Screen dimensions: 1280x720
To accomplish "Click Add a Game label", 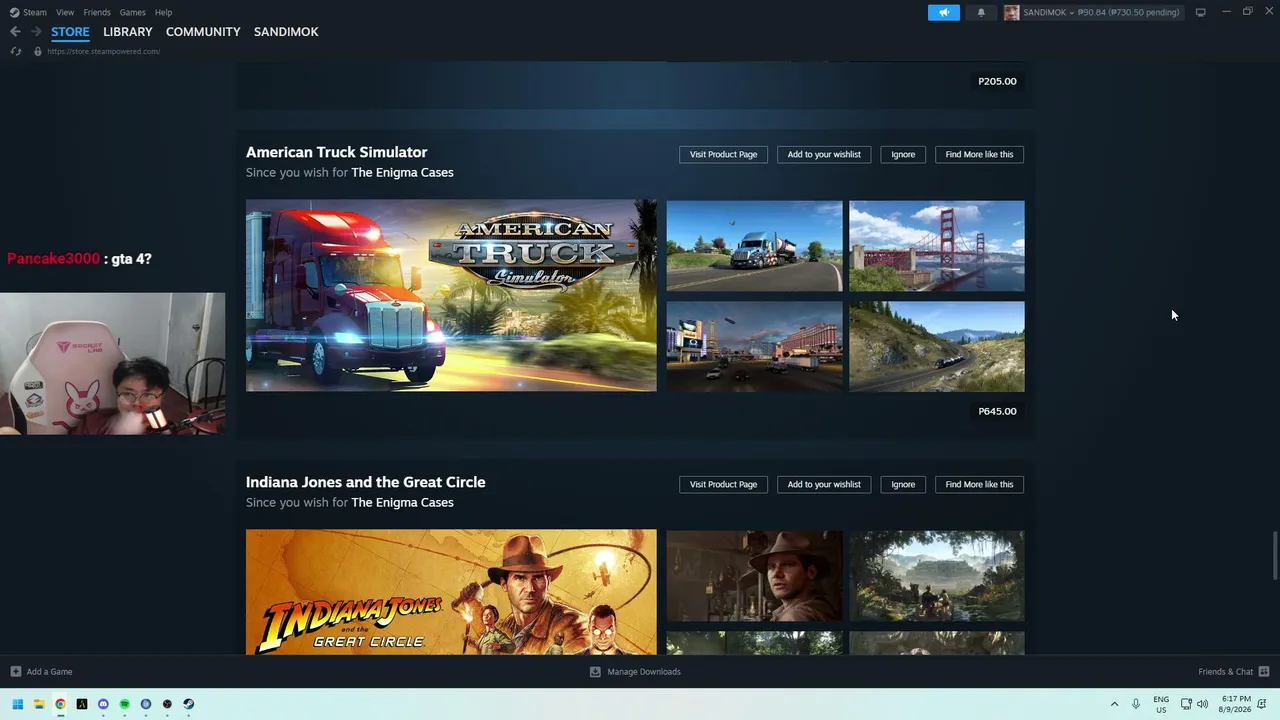I will click(49, 672).
